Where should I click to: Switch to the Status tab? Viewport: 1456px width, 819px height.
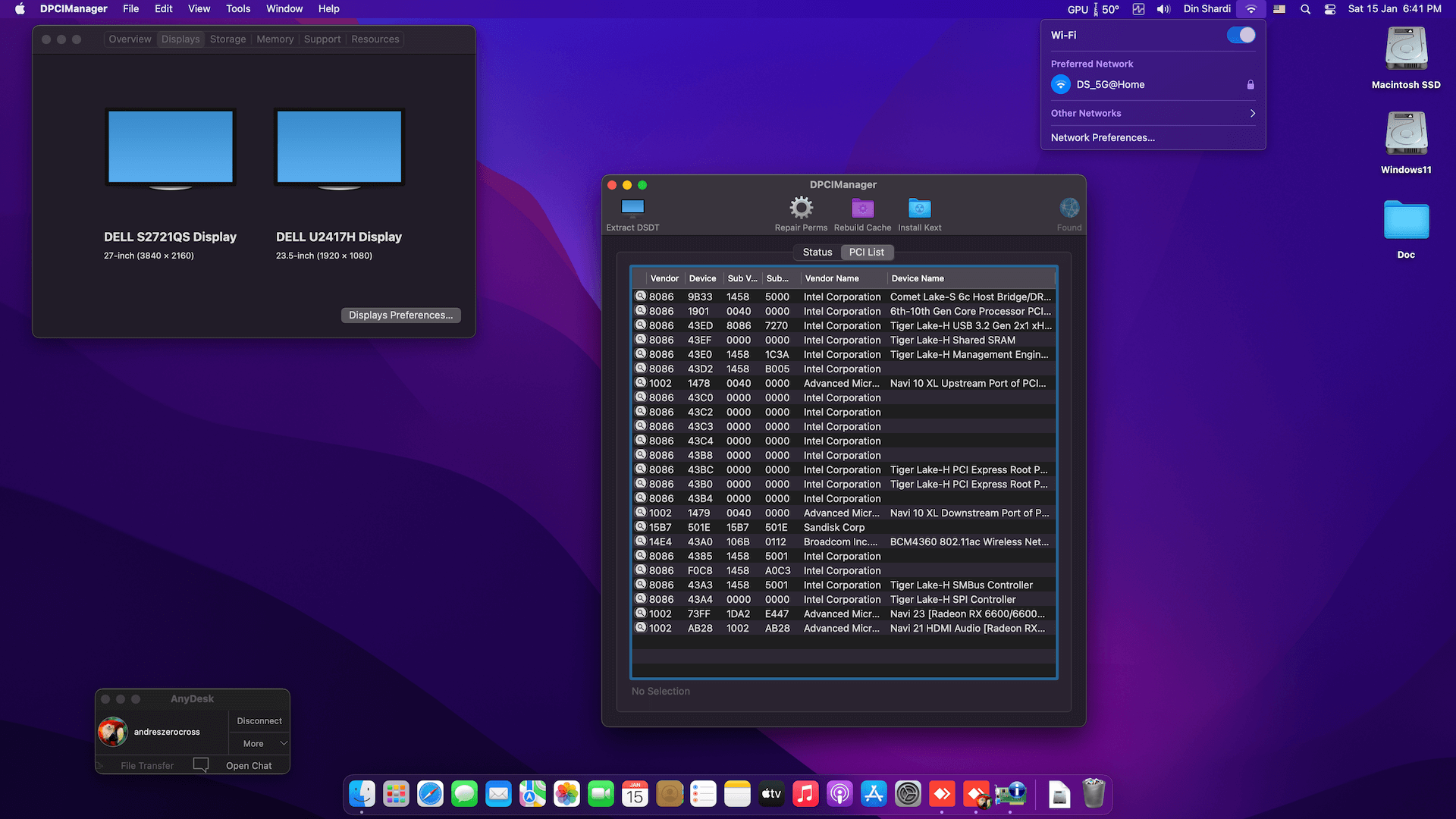point(817,252)
